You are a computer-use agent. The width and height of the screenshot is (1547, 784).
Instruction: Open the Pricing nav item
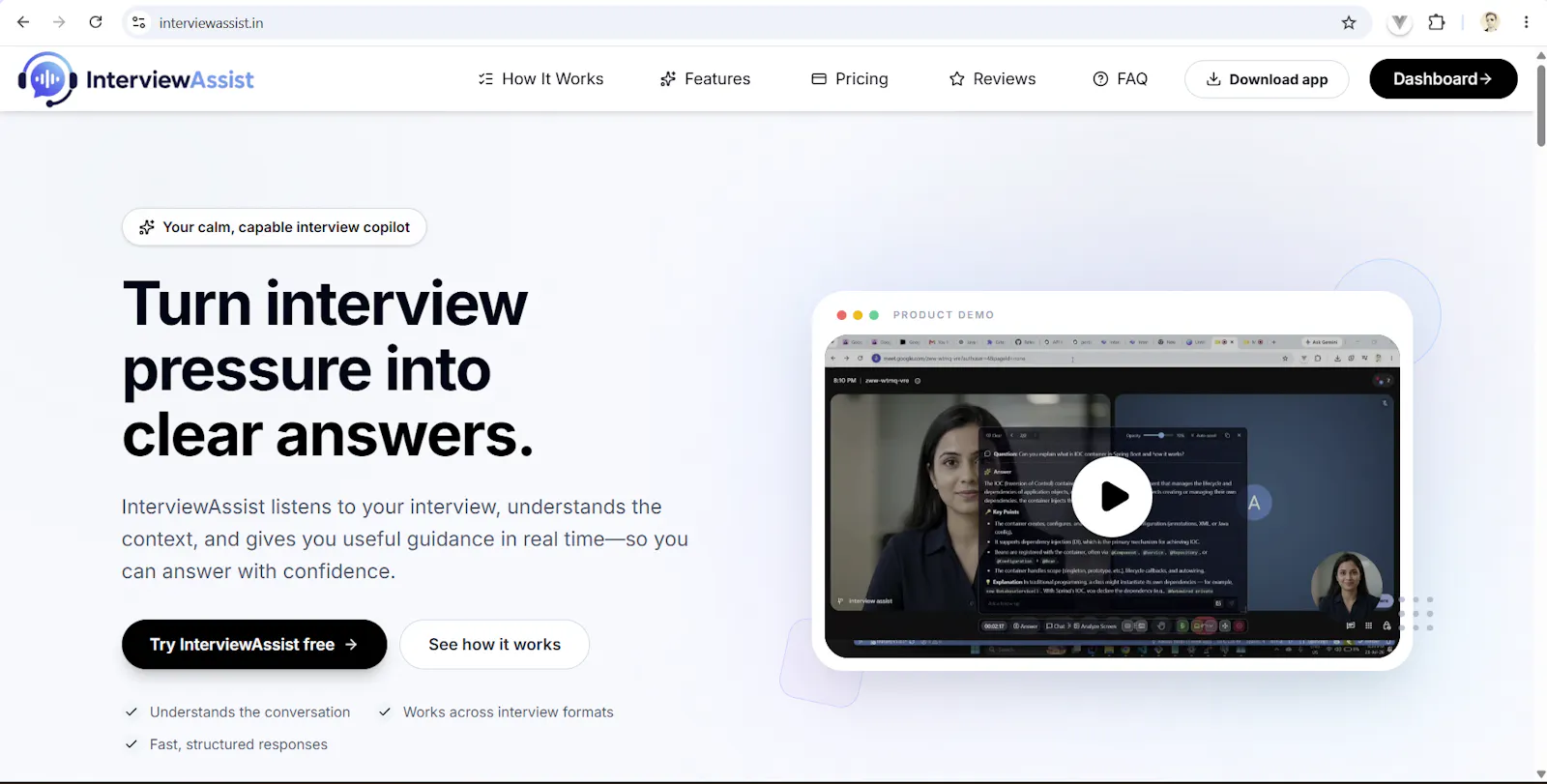850,79
